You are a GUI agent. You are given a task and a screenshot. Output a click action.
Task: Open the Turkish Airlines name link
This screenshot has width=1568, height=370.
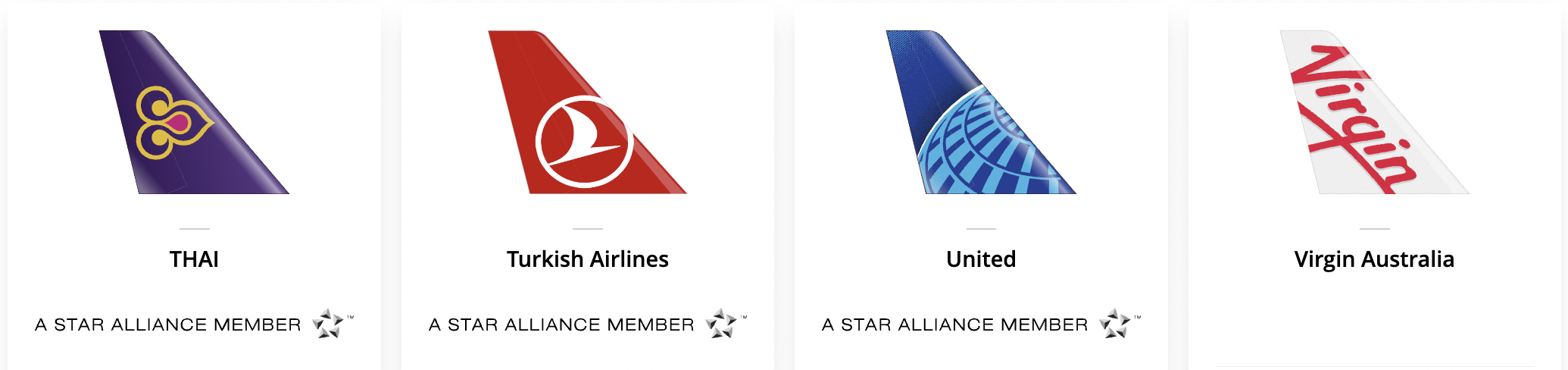(588, 259)
